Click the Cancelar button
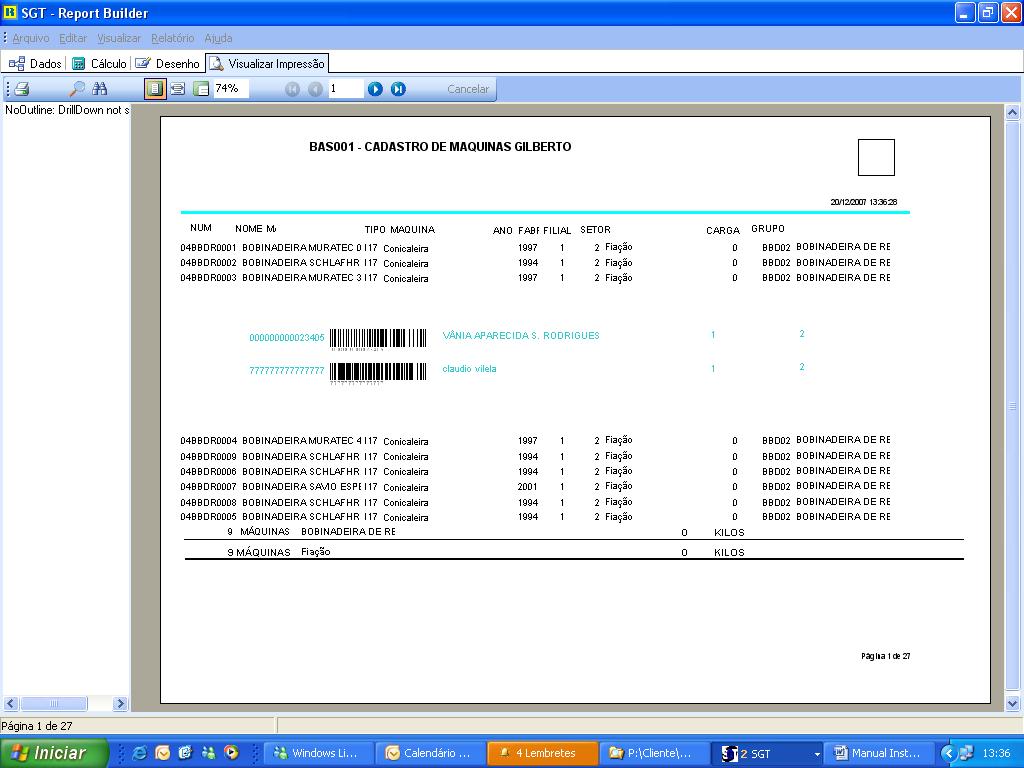Viewport: 1024px width, 768px height. (x=468, y=89)
